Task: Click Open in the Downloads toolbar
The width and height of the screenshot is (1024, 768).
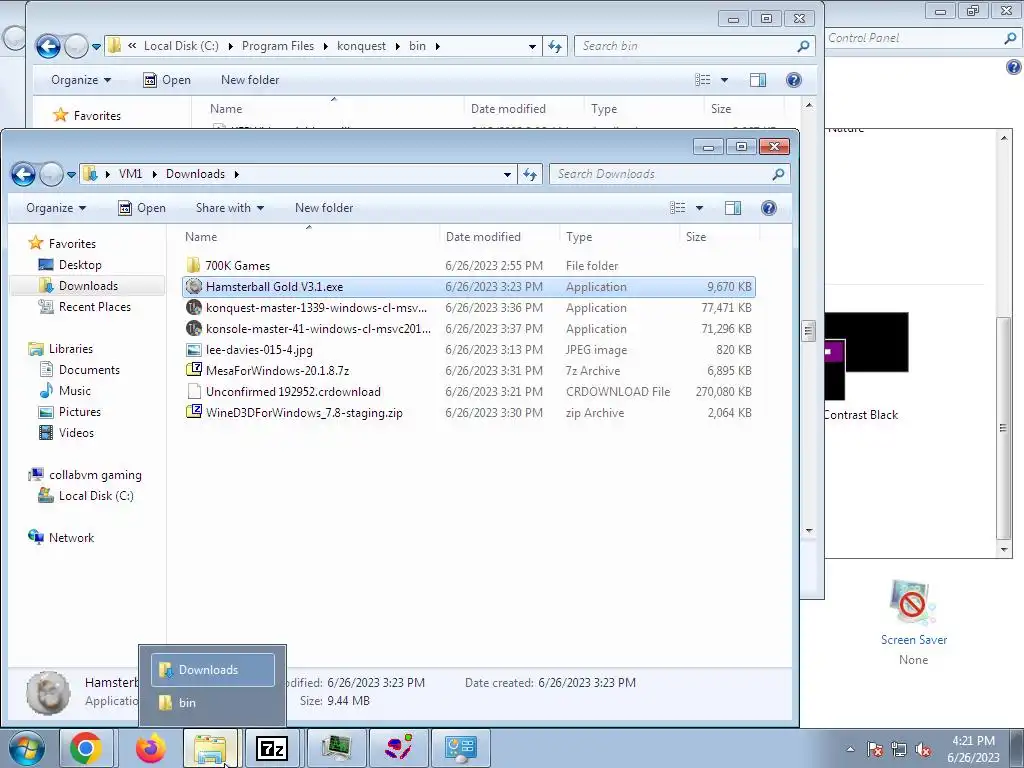Action: pos(142,208)
